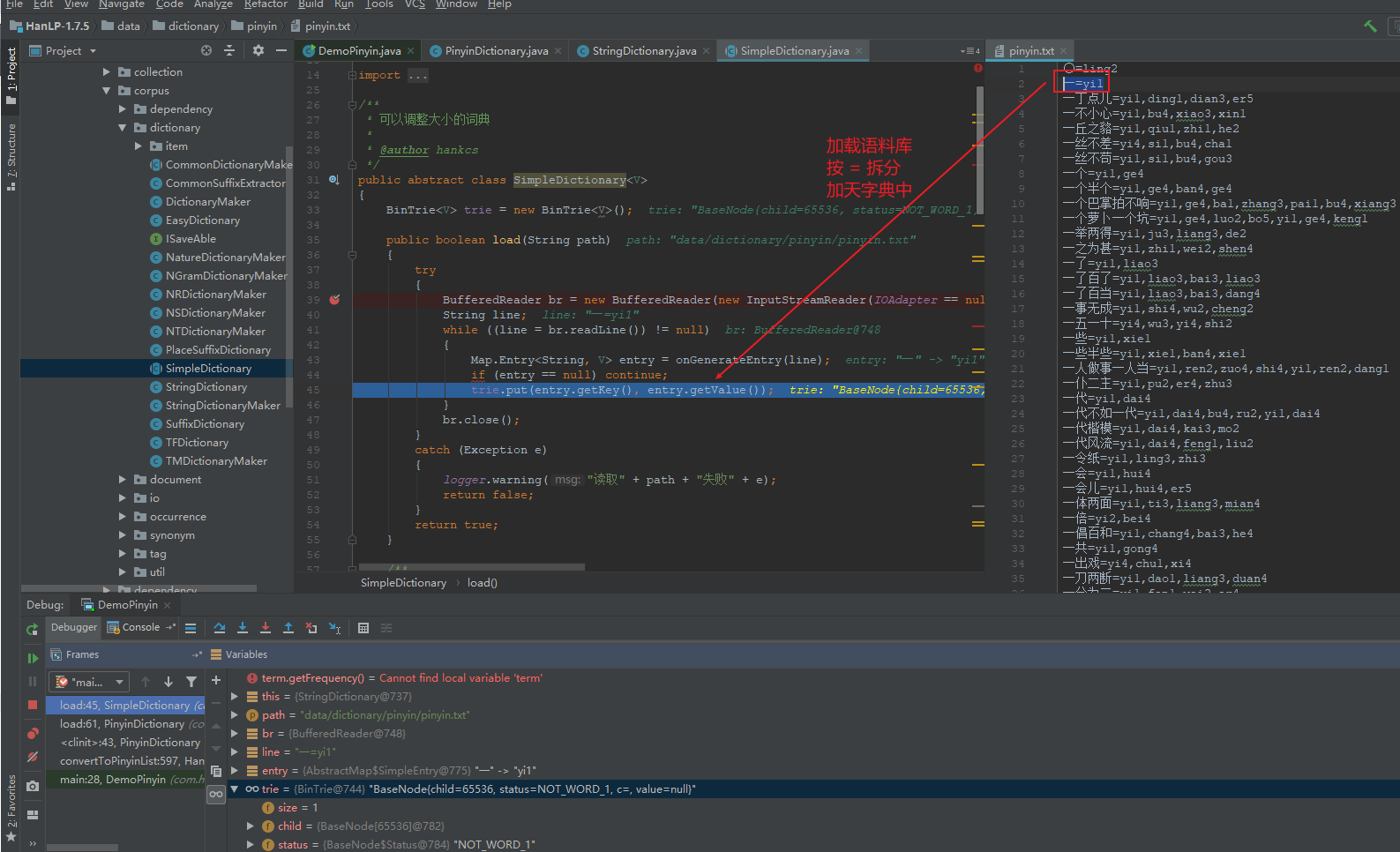
Task: Filter frames from libraries
Action: coord(191,682)
